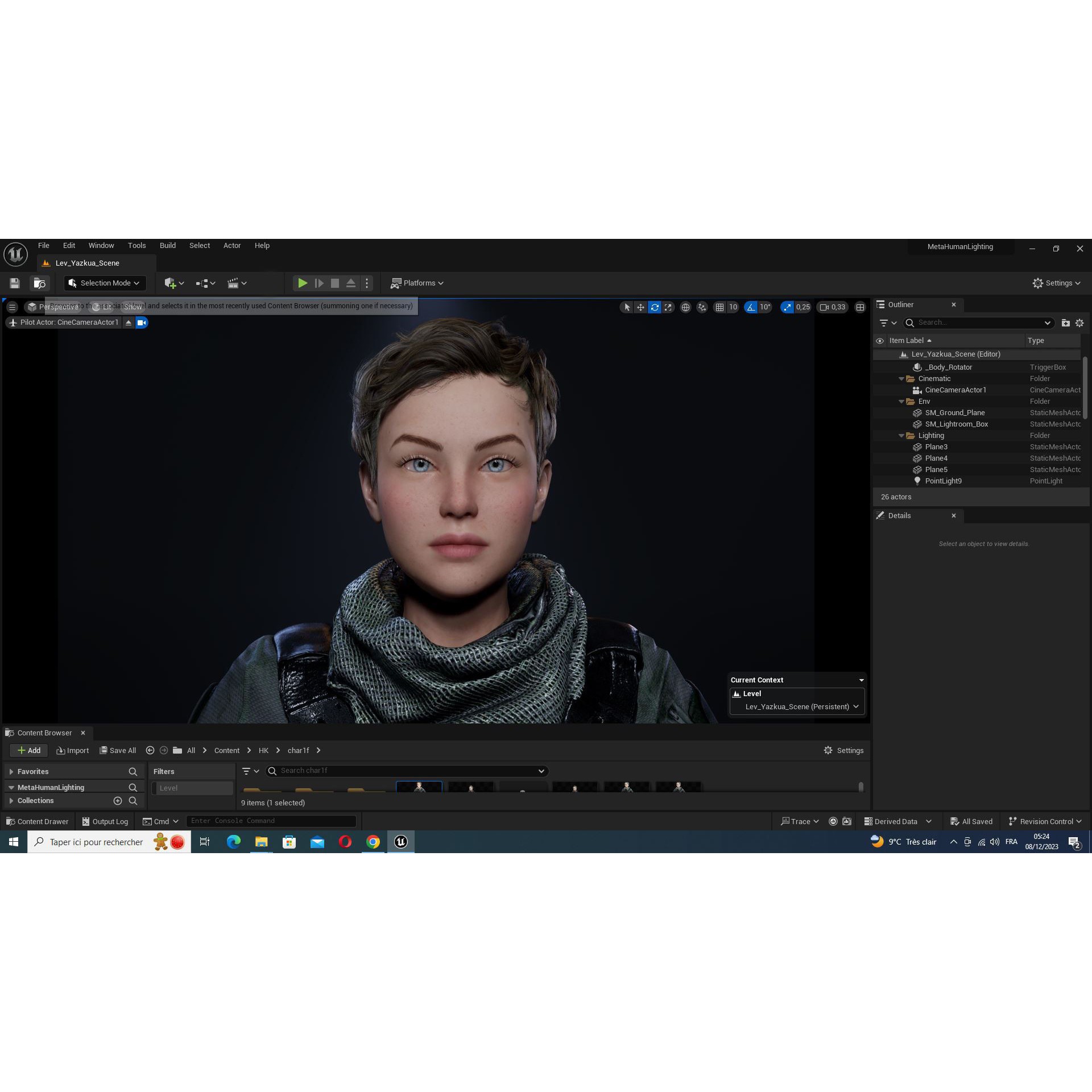Open the grid snap size value 10

coord(733,307)
